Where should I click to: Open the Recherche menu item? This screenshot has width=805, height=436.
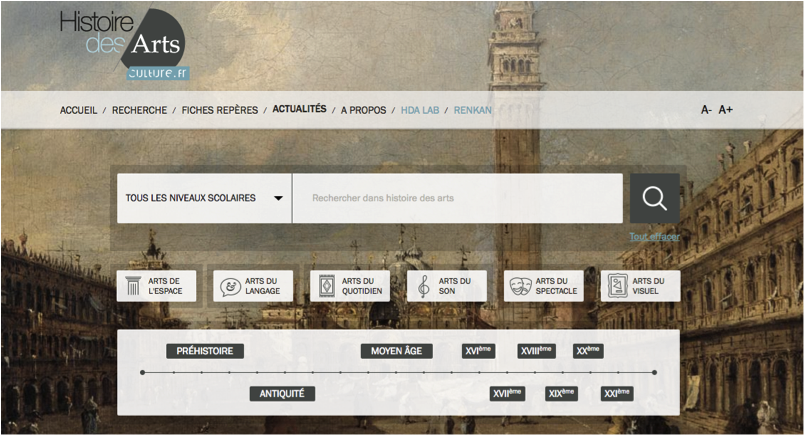(x=140, y=110)
